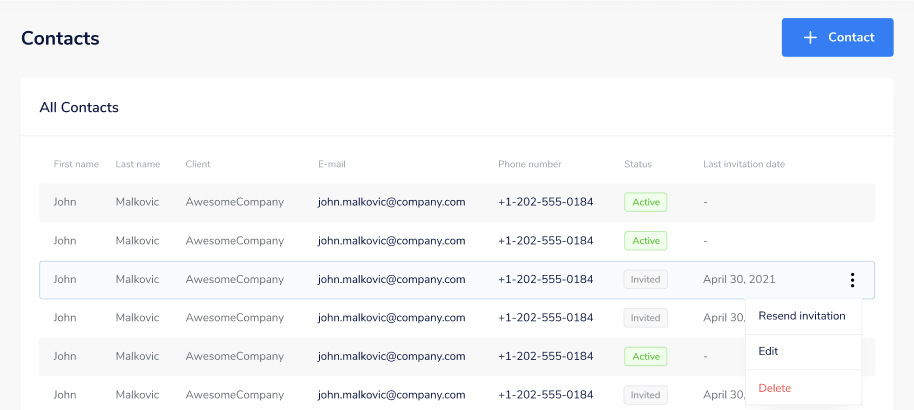914x410 pixels.
Task: Click the three-dot menu icon on highlighted row
Action: tap(852, 280)
